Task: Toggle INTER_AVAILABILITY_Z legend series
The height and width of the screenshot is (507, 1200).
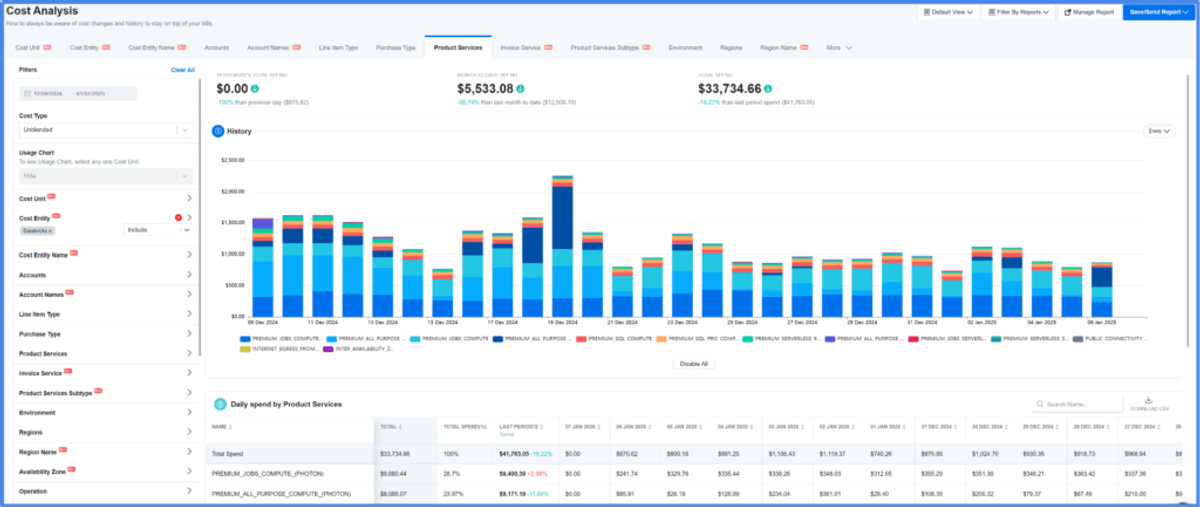Action: (x=361, y=349)
